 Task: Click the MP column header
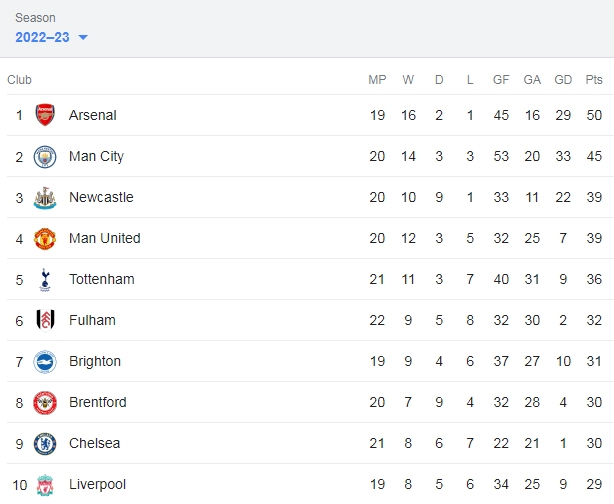coord(377,79)
